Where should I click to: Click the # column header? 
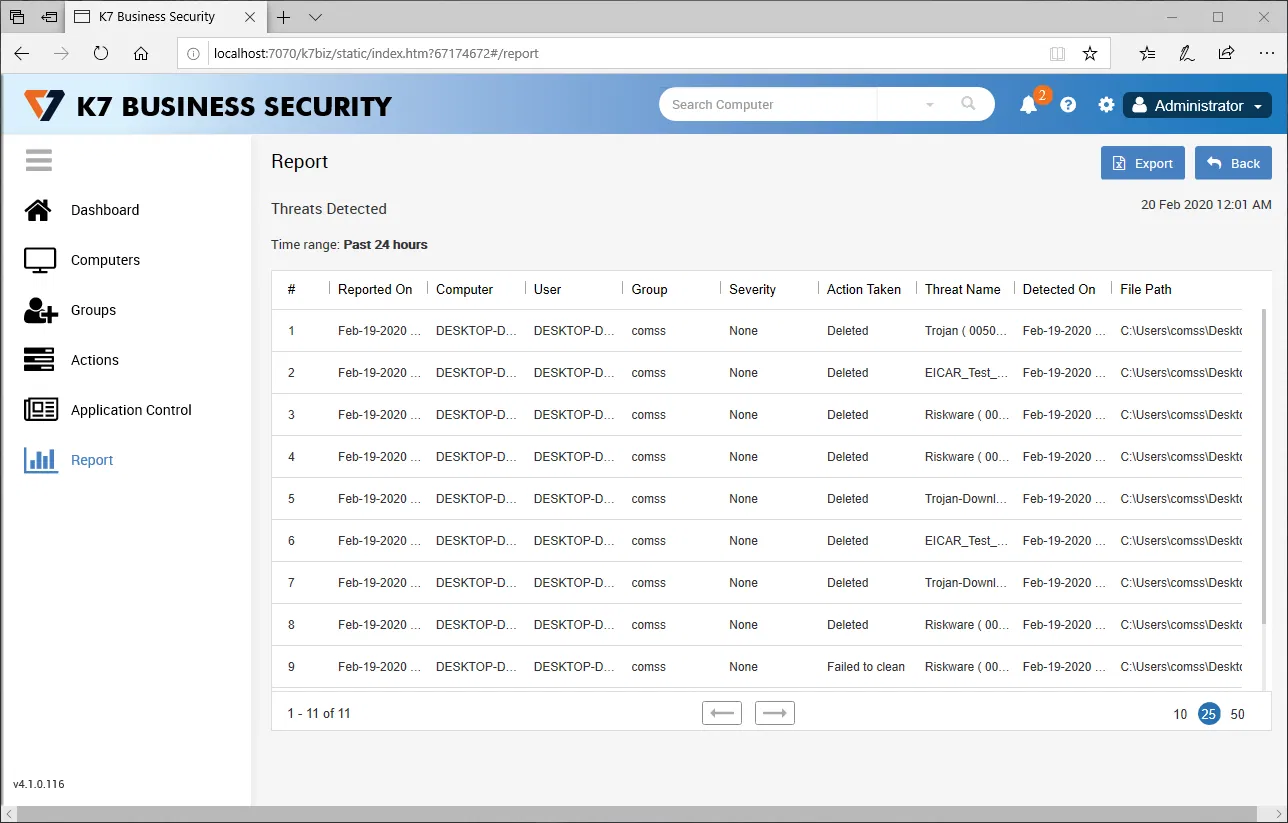tap(291, 289)
